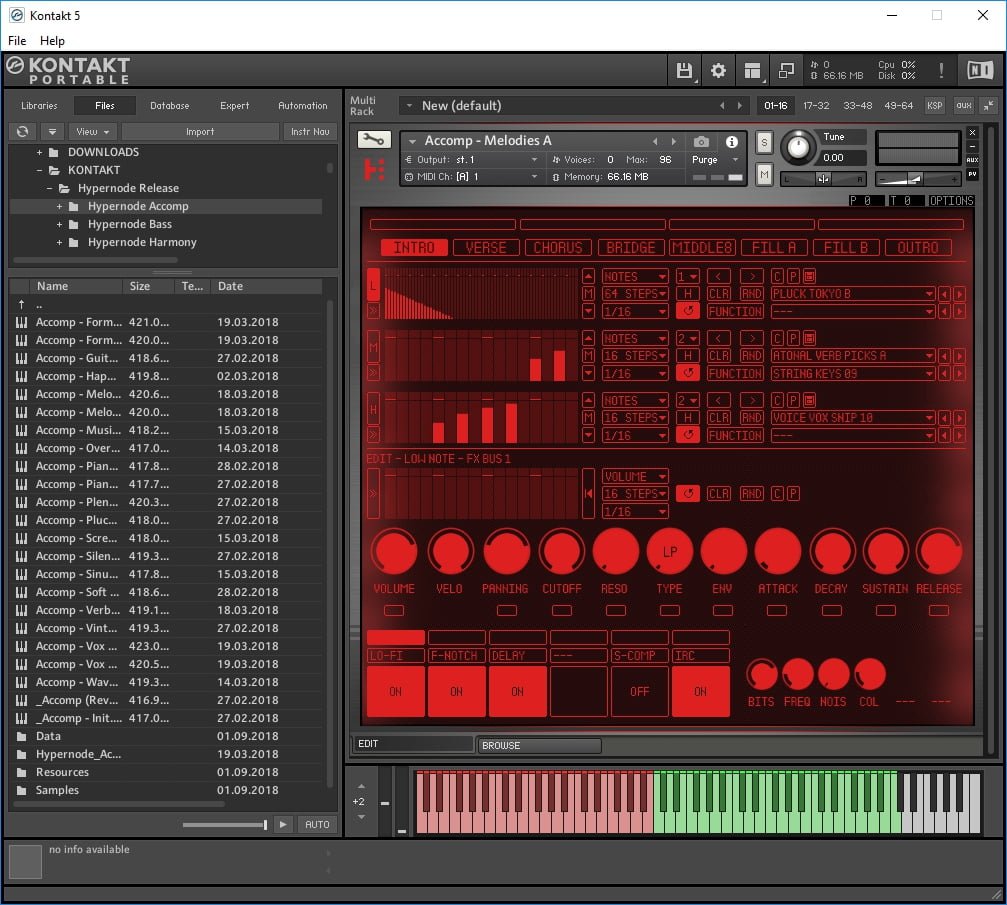Viewport: 1007px width, 905px height.
Task: Click the CUTOFF knob
Action: tap(562, 552)
